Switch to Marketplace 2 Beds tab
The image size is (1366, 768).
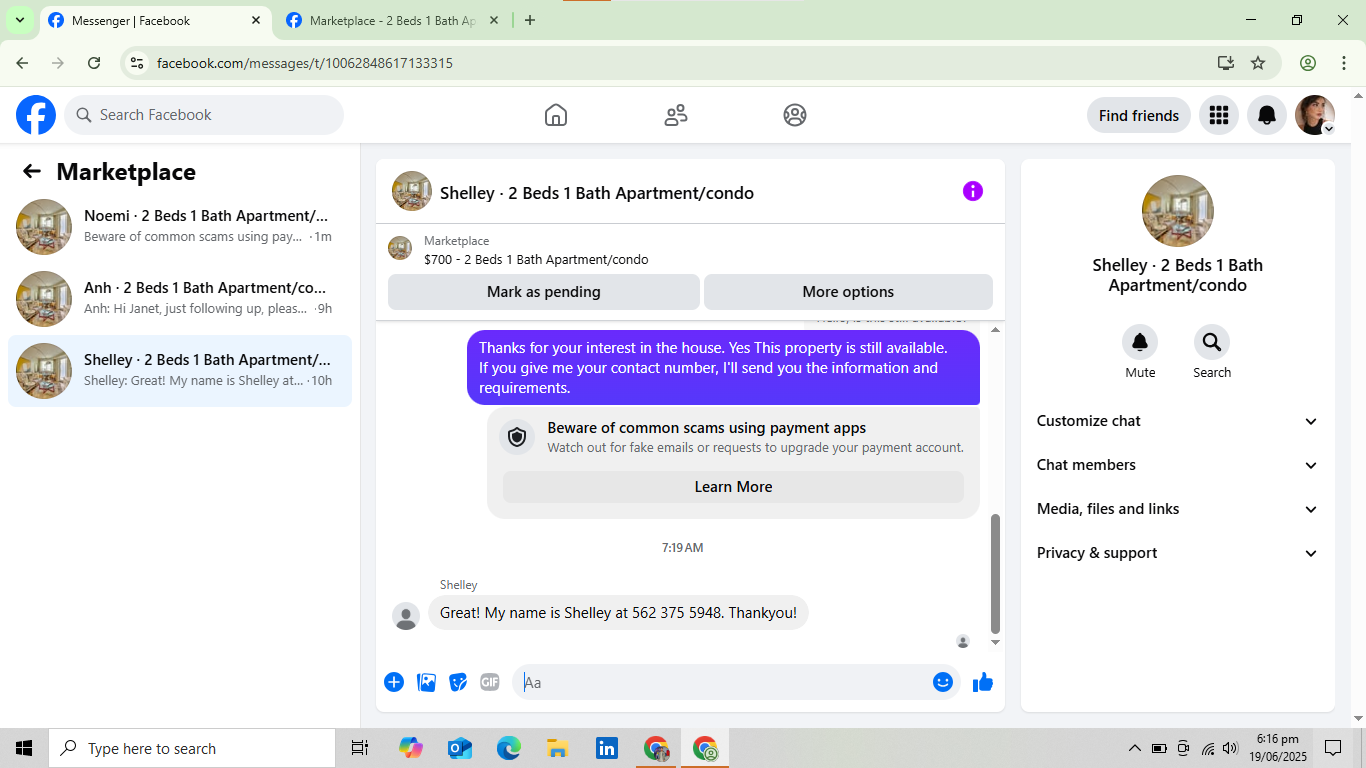pyautogui.click(x=392, y=20)
